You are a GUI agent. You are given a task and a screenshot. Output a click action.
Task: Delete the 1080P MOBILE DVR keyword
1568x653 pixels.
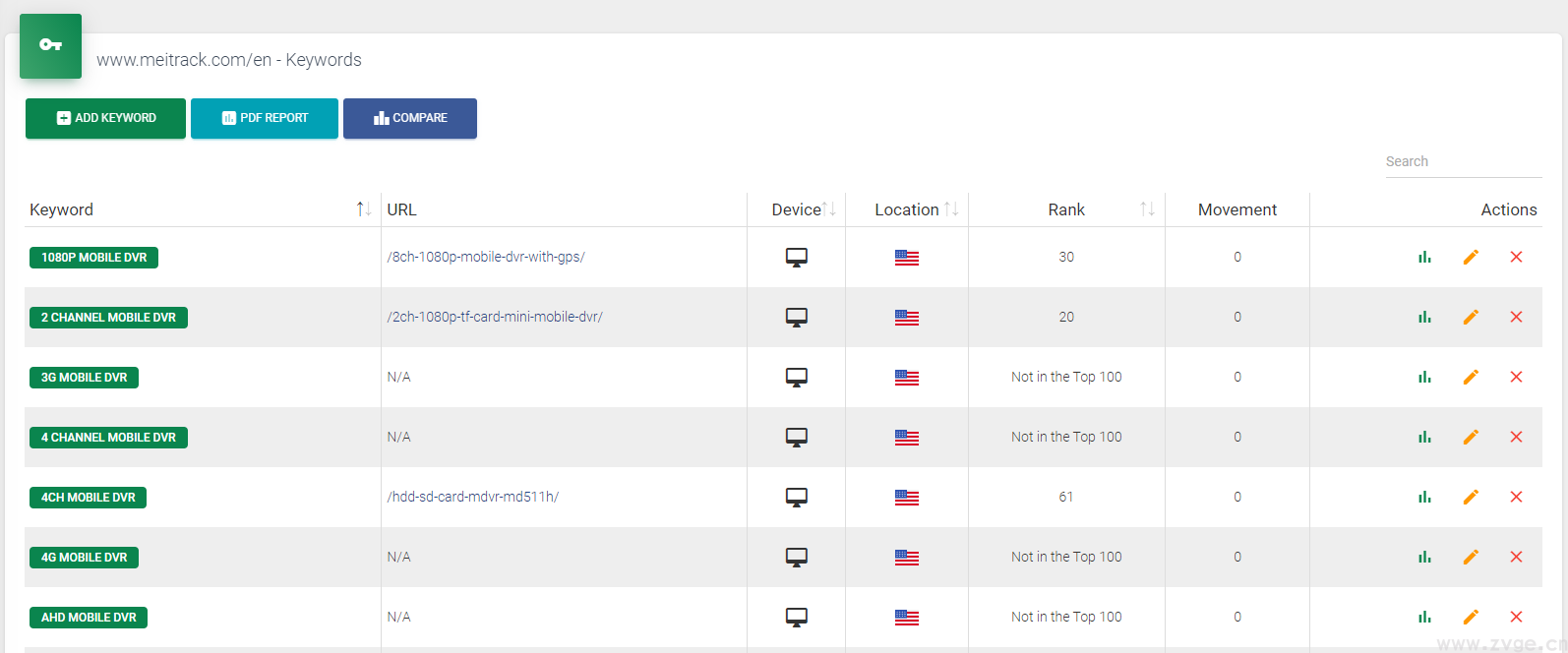pyautogui.click(x=1516, y=258)
